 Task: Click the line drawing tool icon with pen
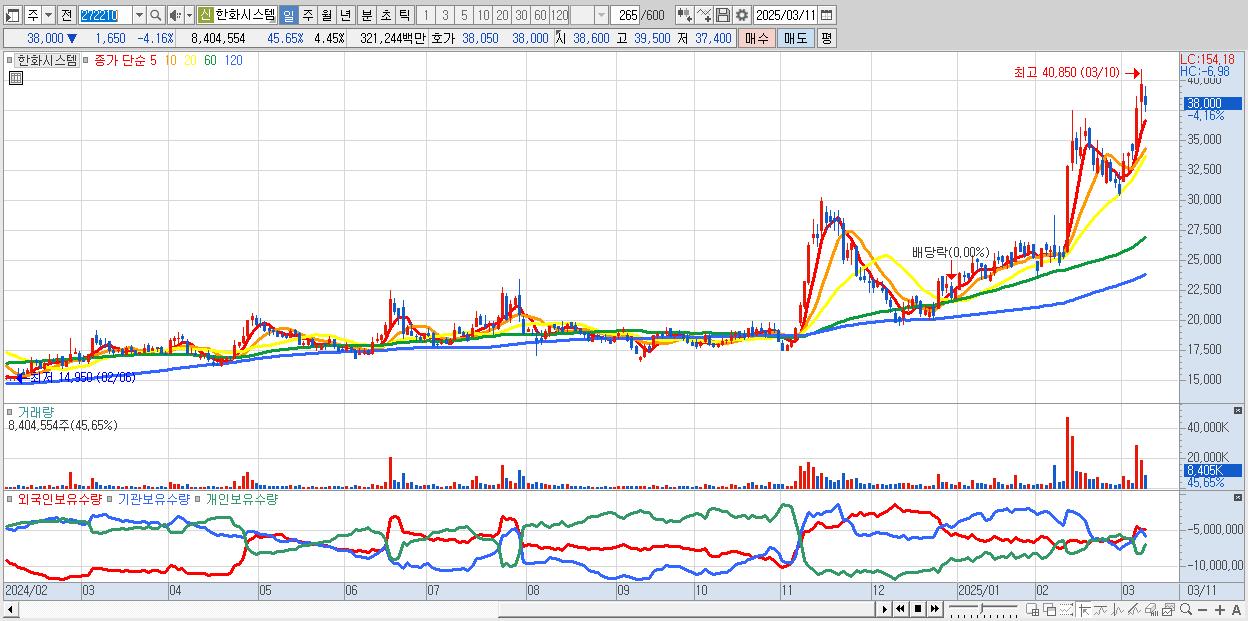tap(1134, 610)
